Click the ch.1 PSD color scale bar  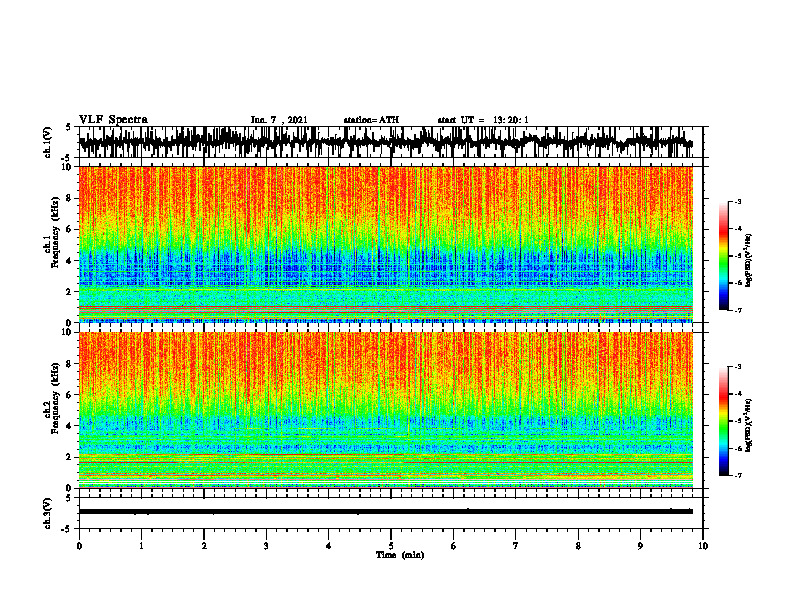724,256
